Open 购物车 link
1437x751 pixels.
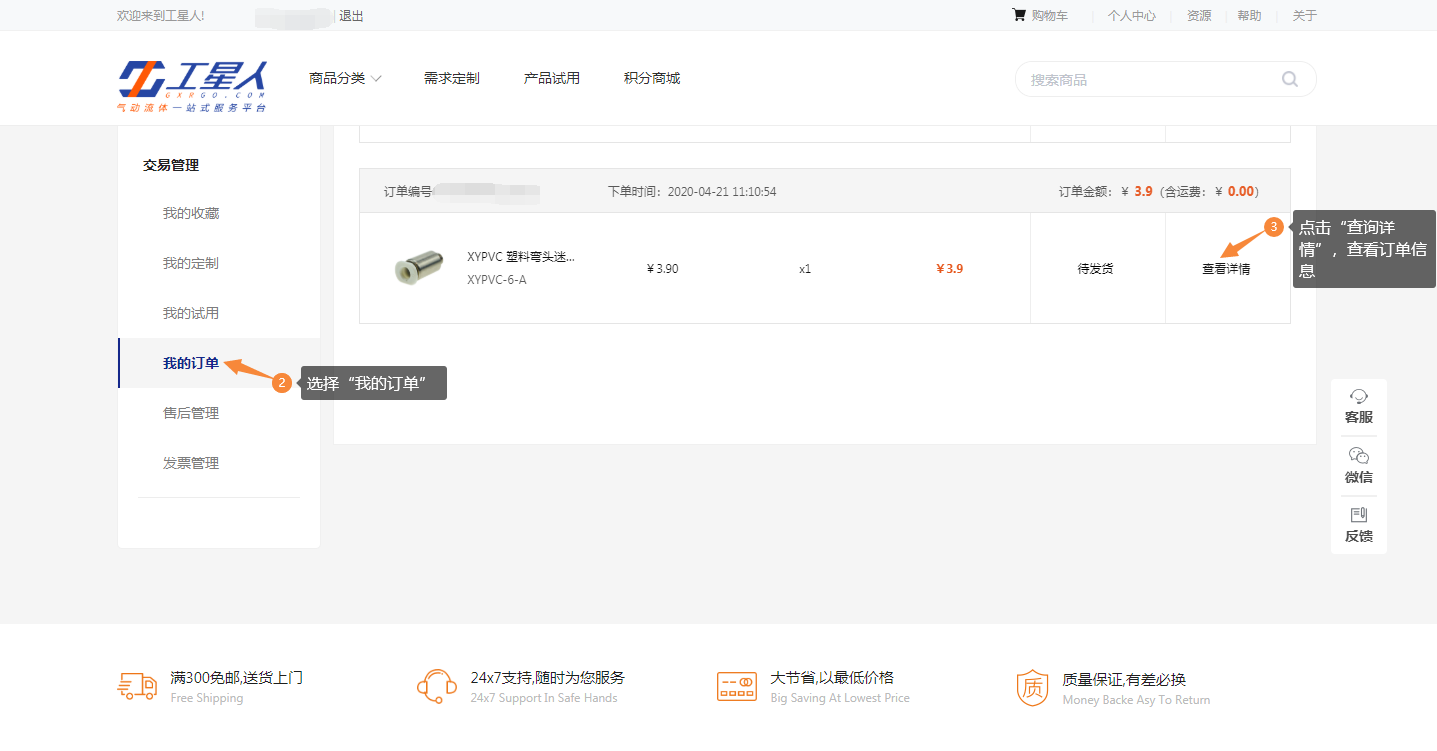(x=1049, y=15)
